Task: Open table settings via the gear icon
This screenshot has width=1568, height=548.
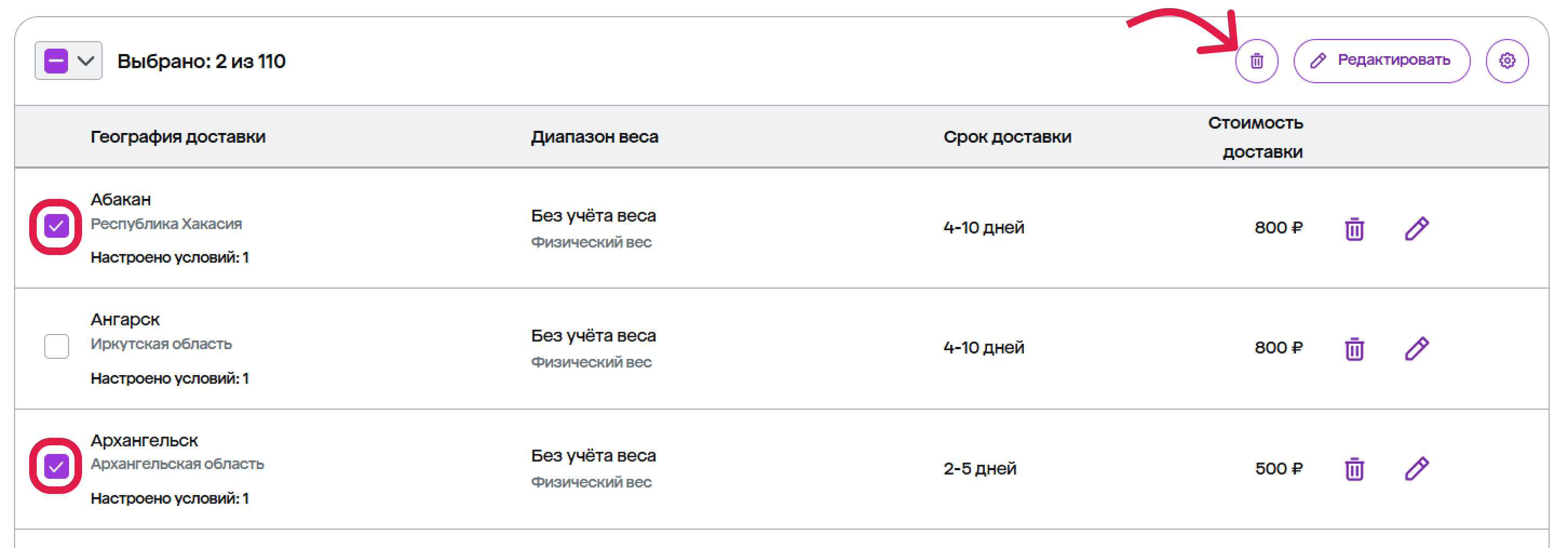Action: pos(1506,61)
